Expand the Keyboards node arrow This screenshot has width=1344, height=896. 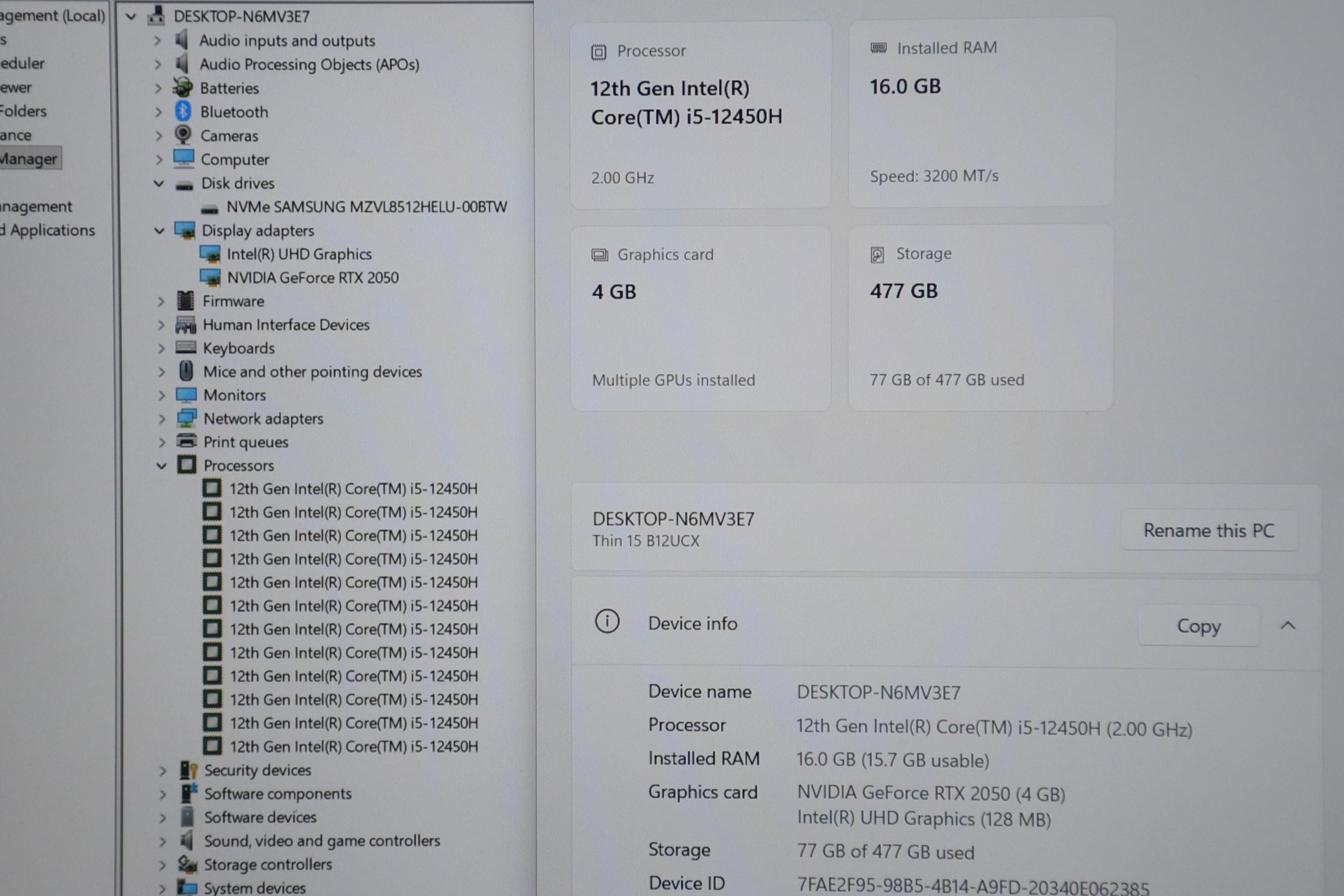coord(161,349)
